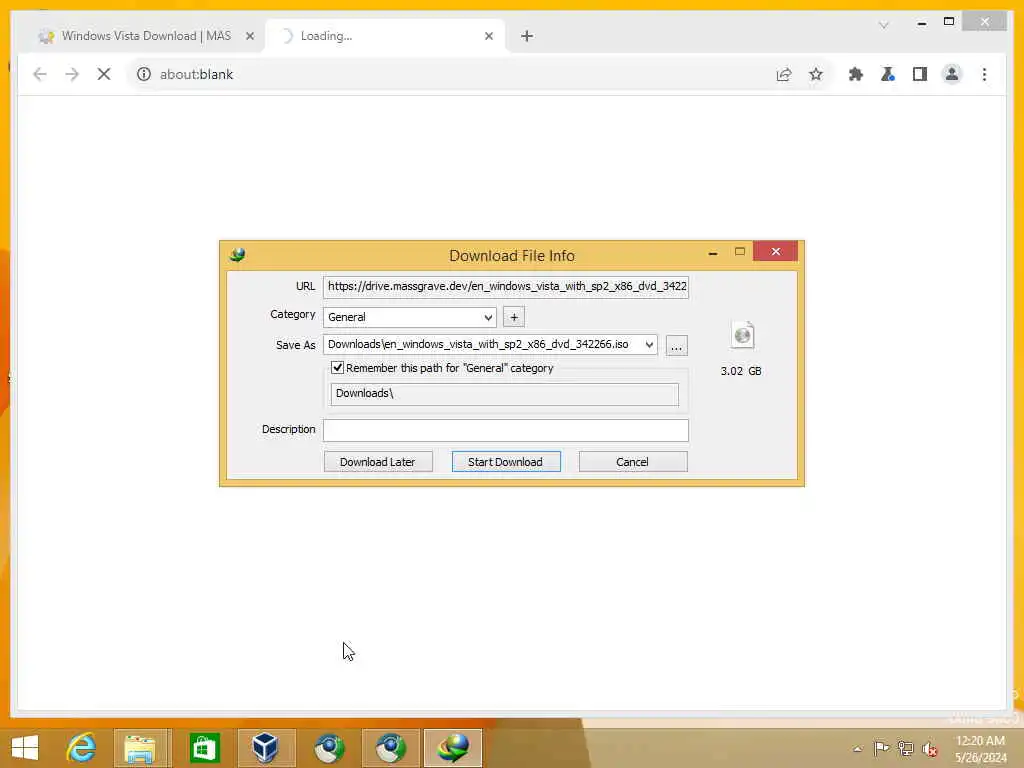Click the Start Download button
Screen dimensions: 1024x768
[505, 462]
